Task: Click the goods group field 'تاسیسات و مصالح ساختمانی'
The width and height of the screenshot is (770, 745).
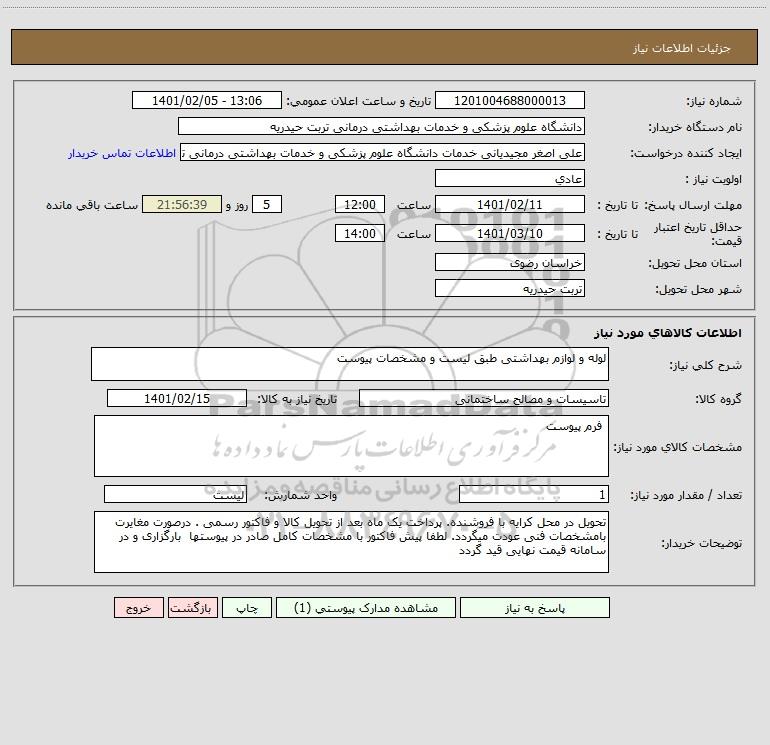Action: coord(484,398)
